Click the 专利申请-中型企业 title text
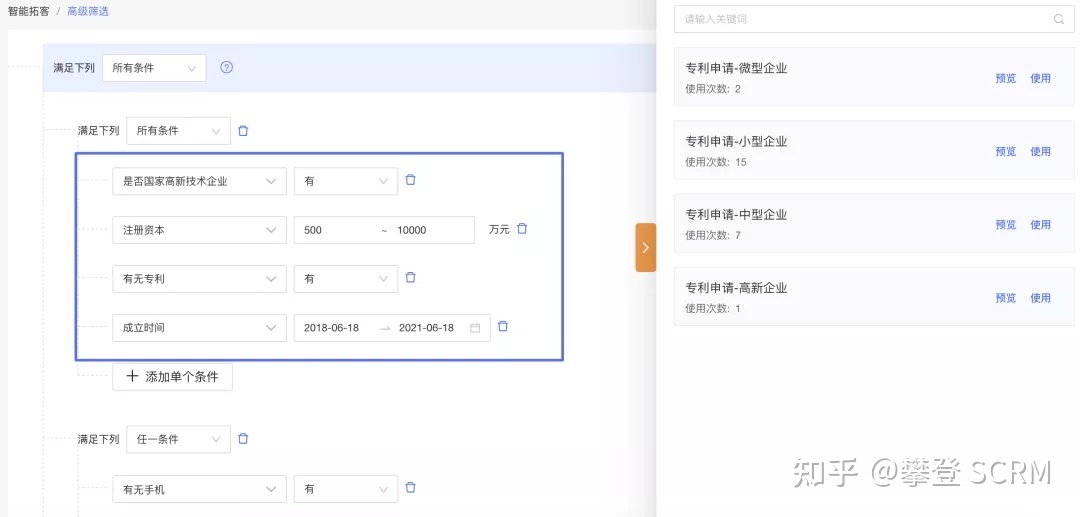This screenshot has height=517, width=1080. tap(736, 214)
